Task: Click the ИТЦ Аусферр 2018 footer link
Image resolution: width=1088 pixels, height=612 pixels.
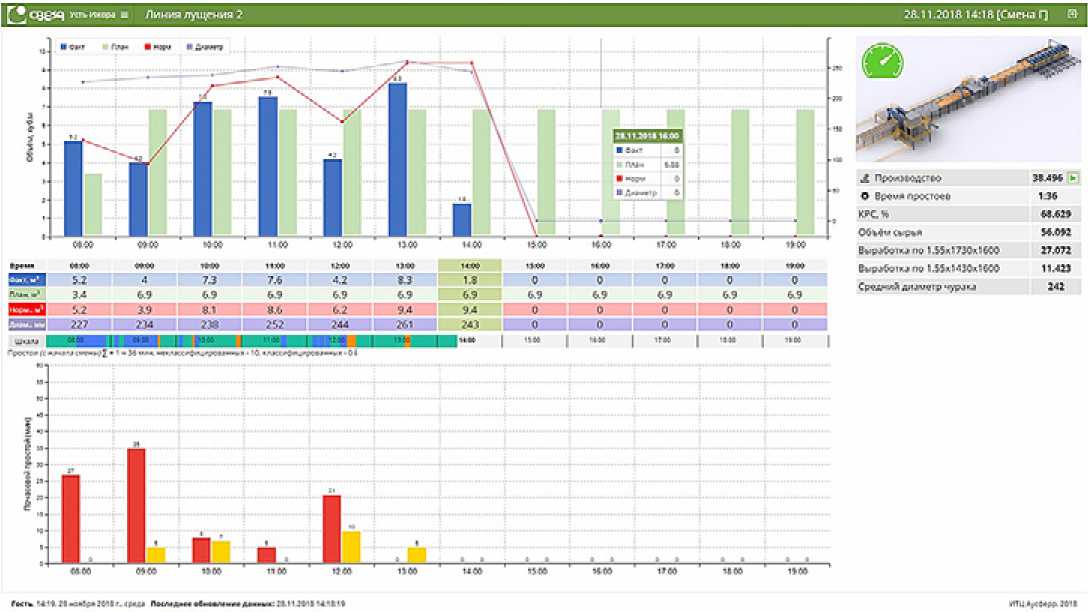Action: 1043,604
